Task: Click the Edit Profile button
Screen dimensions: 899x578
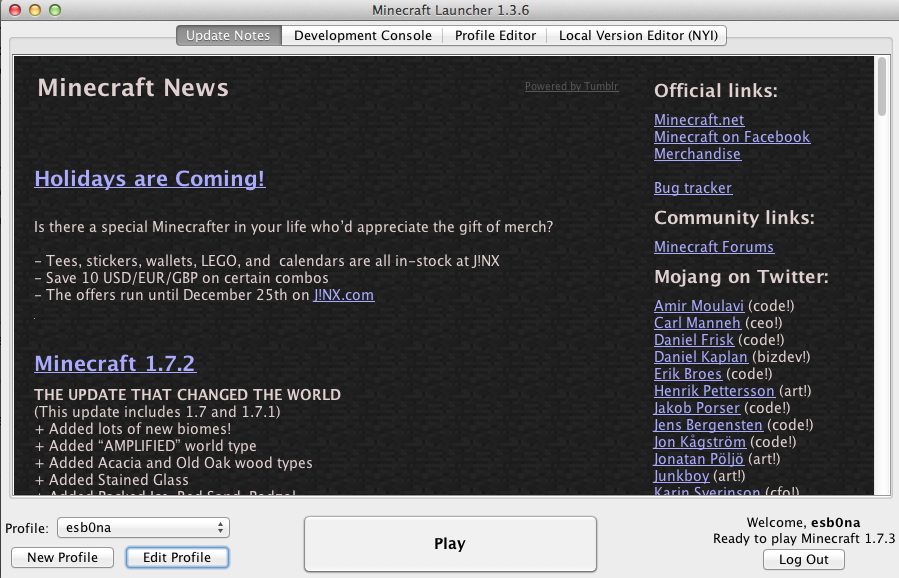Action: (177, 557)
